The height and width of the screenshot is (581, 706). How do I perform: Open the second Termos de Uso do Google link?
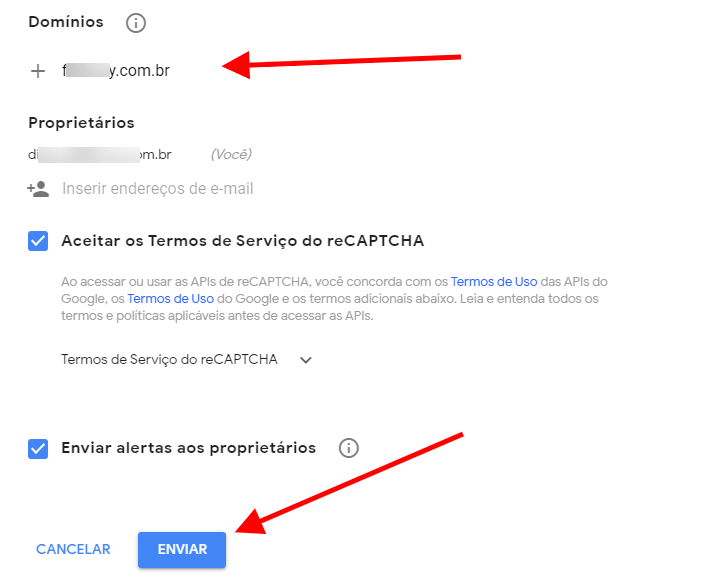tap(170, 299)
